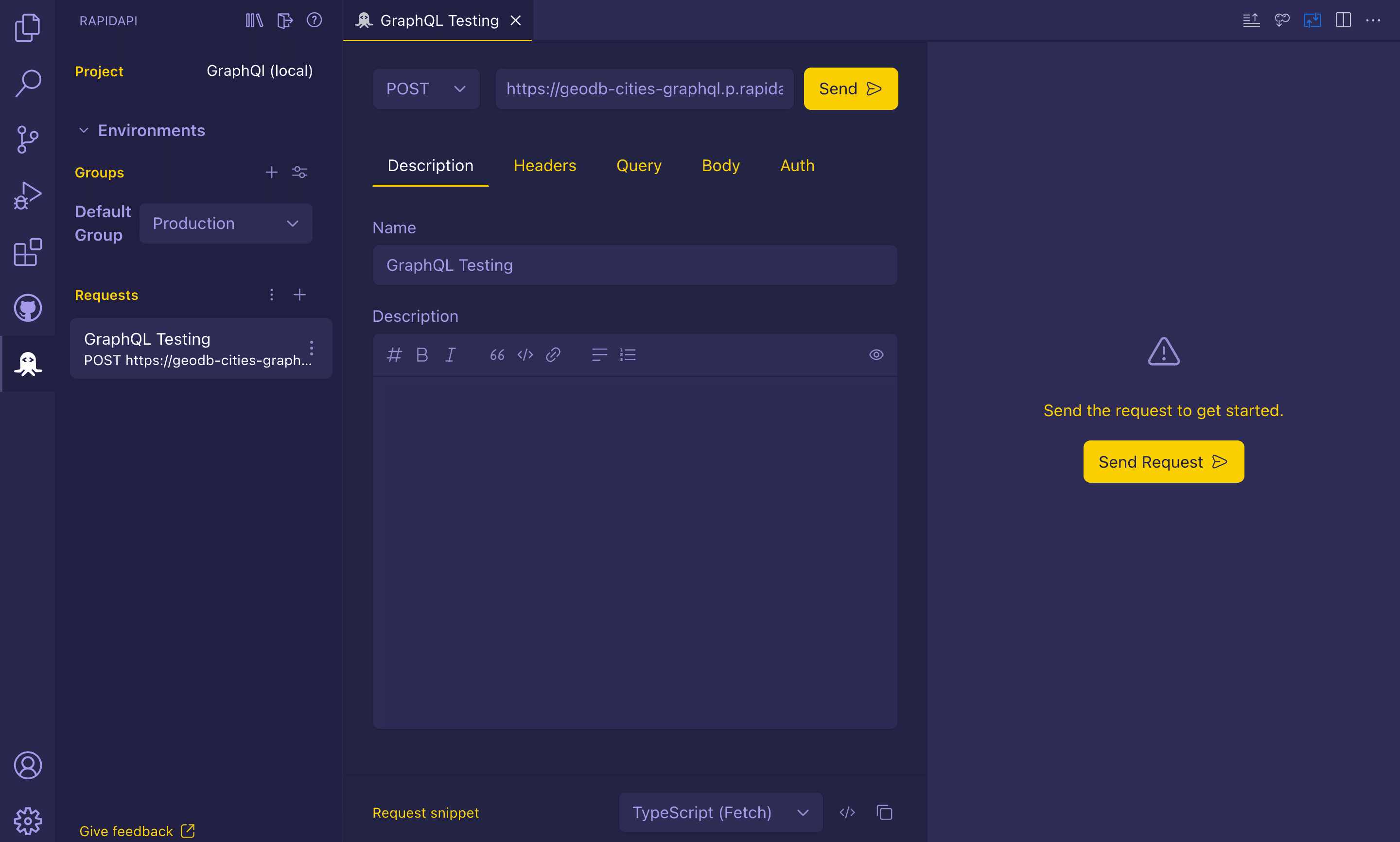The image size is (1400, 842).
Task: Open Run and Debug view
Action: (x=27, y=196)
